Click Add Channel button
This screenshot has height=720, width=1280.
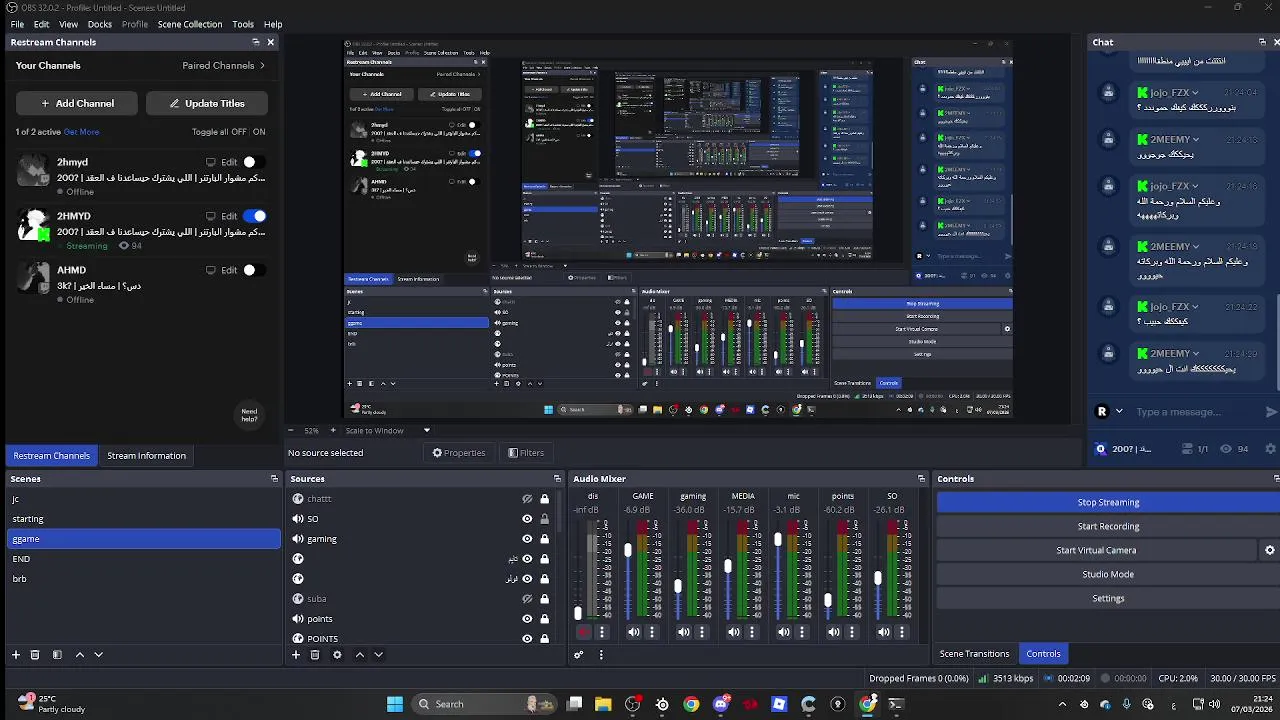point(77,103)
